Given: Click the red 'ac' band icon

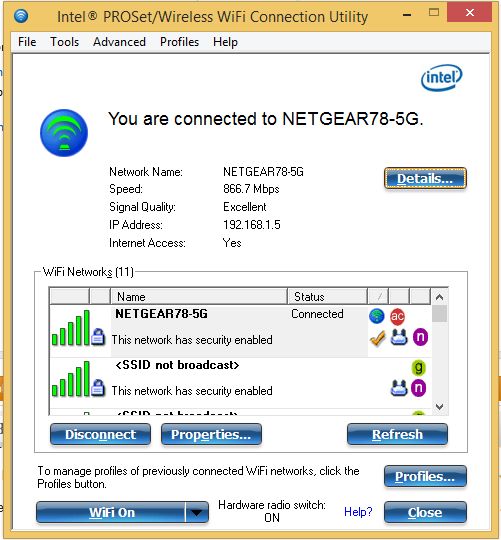Looking at the screenshot, I should pyautogui.click(x=397, y=316).
